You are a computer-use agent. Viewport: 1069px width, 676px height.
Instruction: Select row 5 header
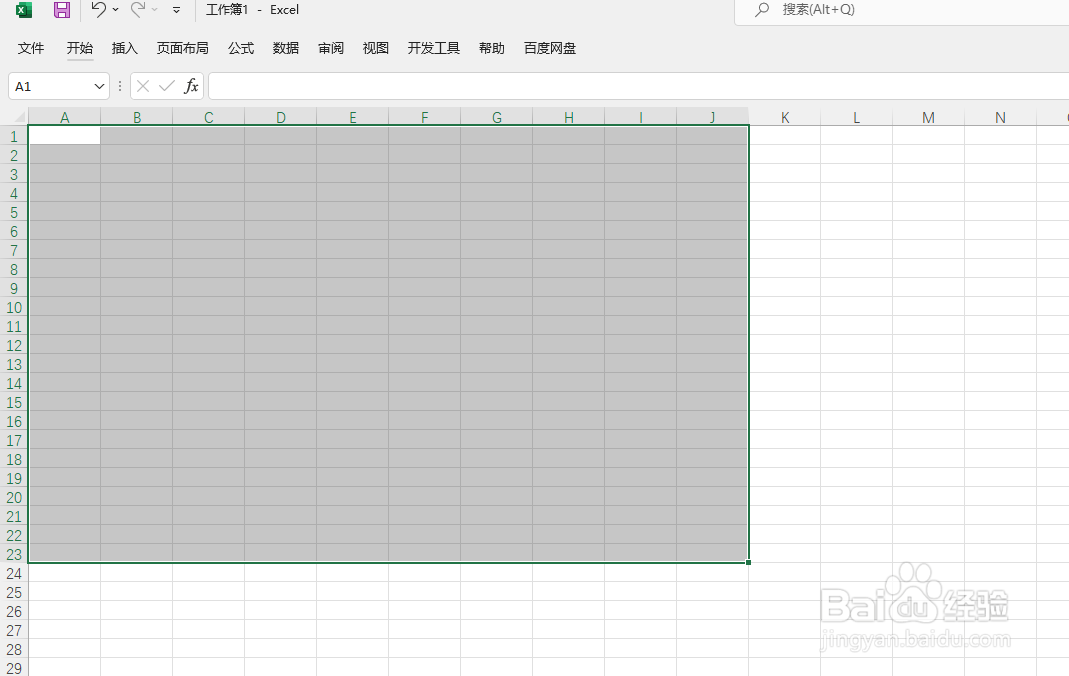click(14, 213)
